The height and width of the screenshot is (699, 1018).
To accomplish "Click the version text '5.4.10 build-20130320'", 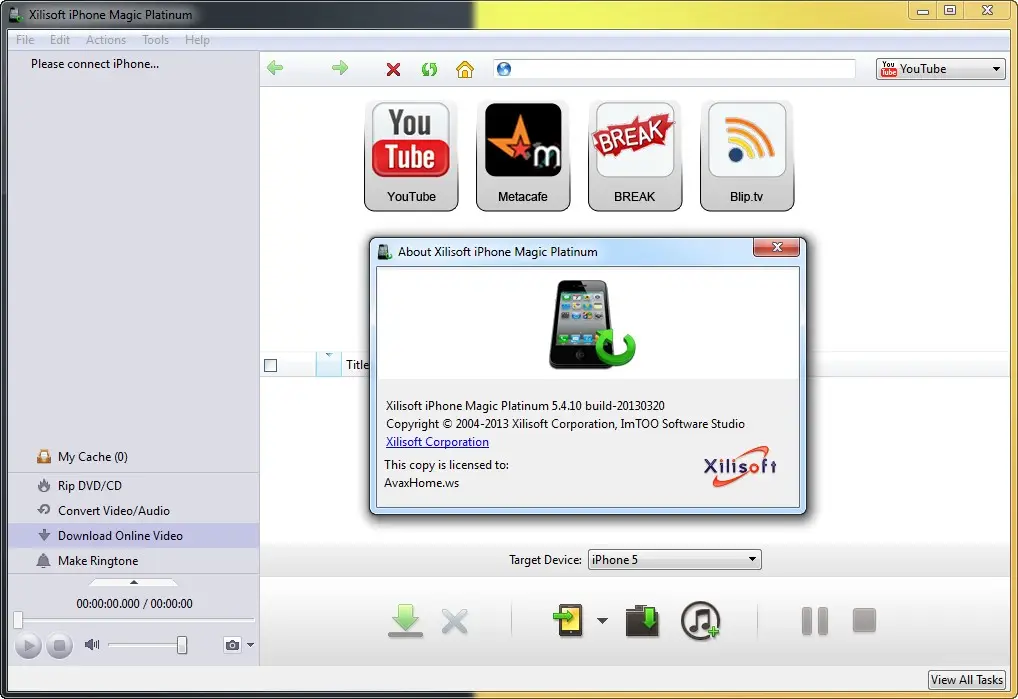I will coord(608,406).
